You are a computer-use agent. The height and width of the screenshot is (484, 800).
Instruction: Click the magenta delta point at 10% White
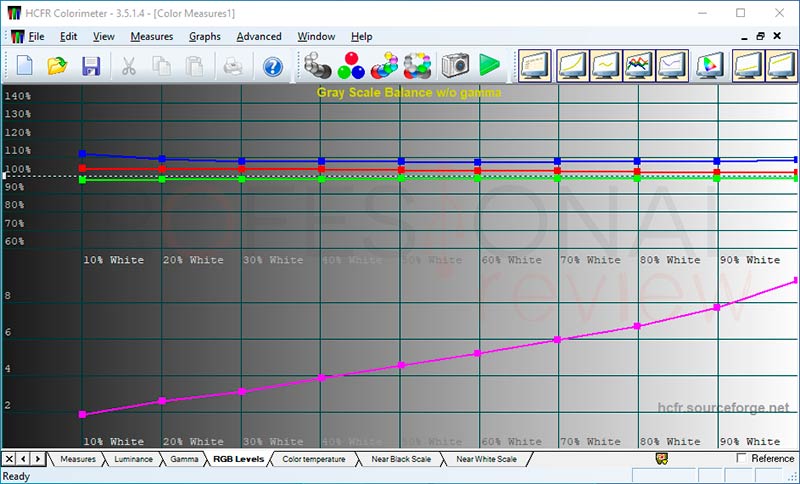82,415
